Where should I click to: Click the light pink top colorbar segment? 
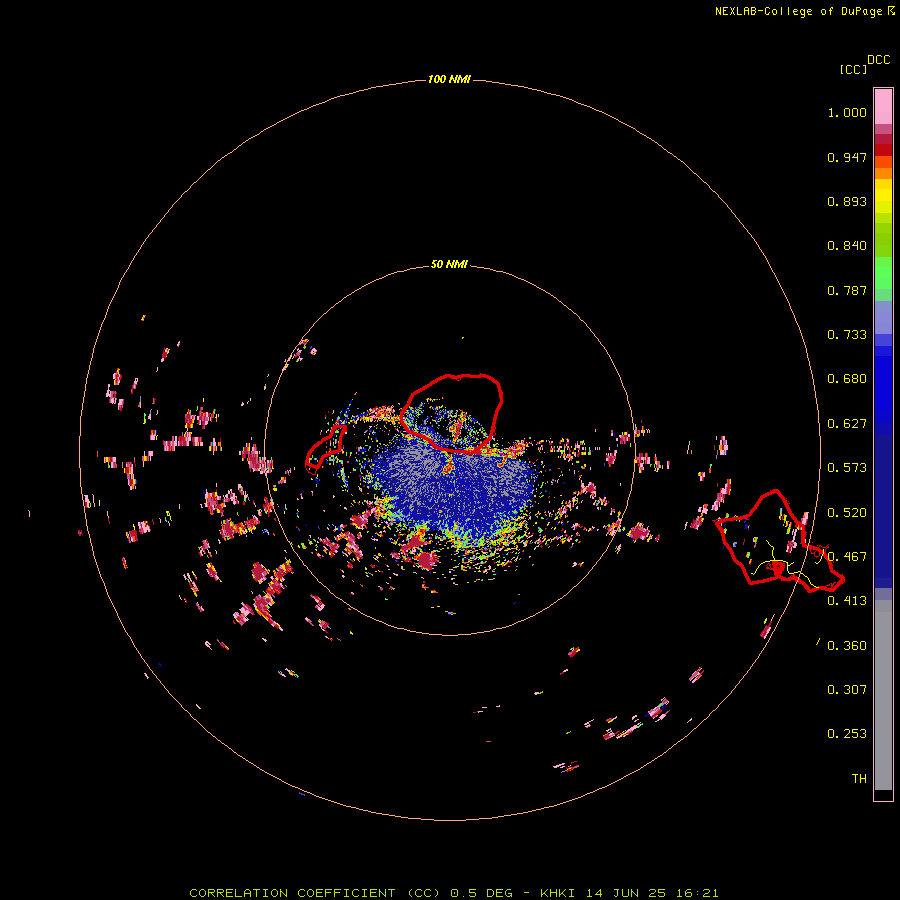pyautogui.click(x=883, y=107)
